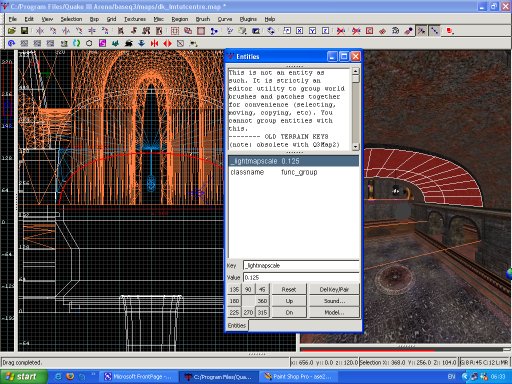
Task: Activate the Clipper tool
Action: pos(214,31)
